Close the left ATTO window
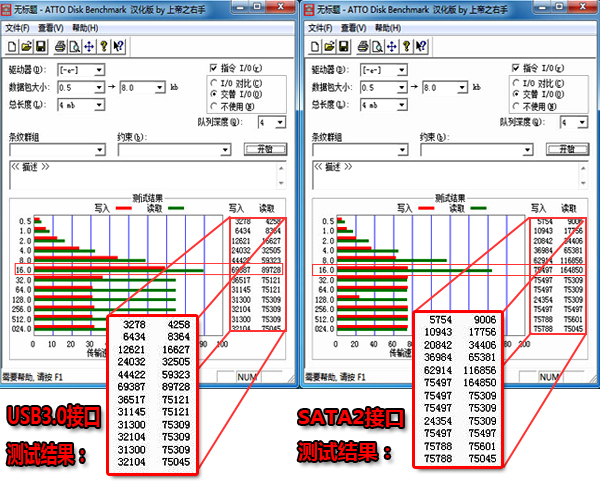 (281, 7)
